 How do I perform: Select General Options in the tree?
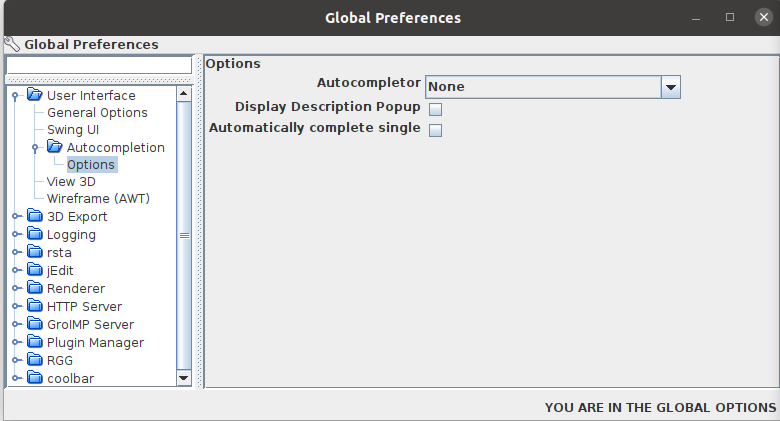point(97,113)
